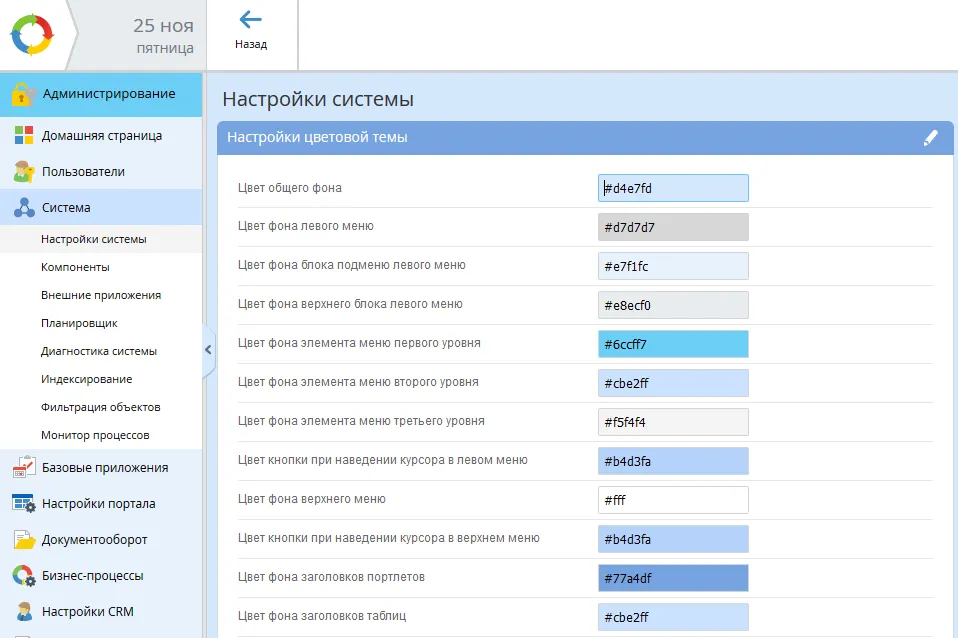958x638 pixels.
Task: Click the back arrow icon
Action: click(x=251, y=20)
